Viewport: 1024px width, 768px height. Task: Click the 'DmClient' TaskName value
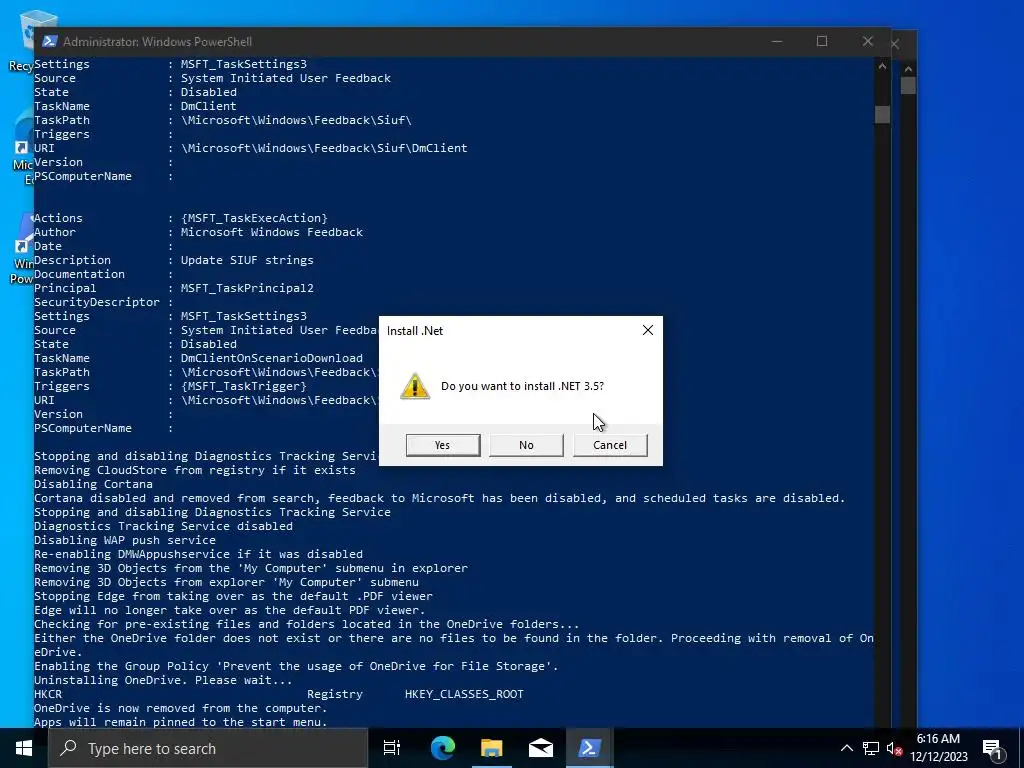[209, 106]
